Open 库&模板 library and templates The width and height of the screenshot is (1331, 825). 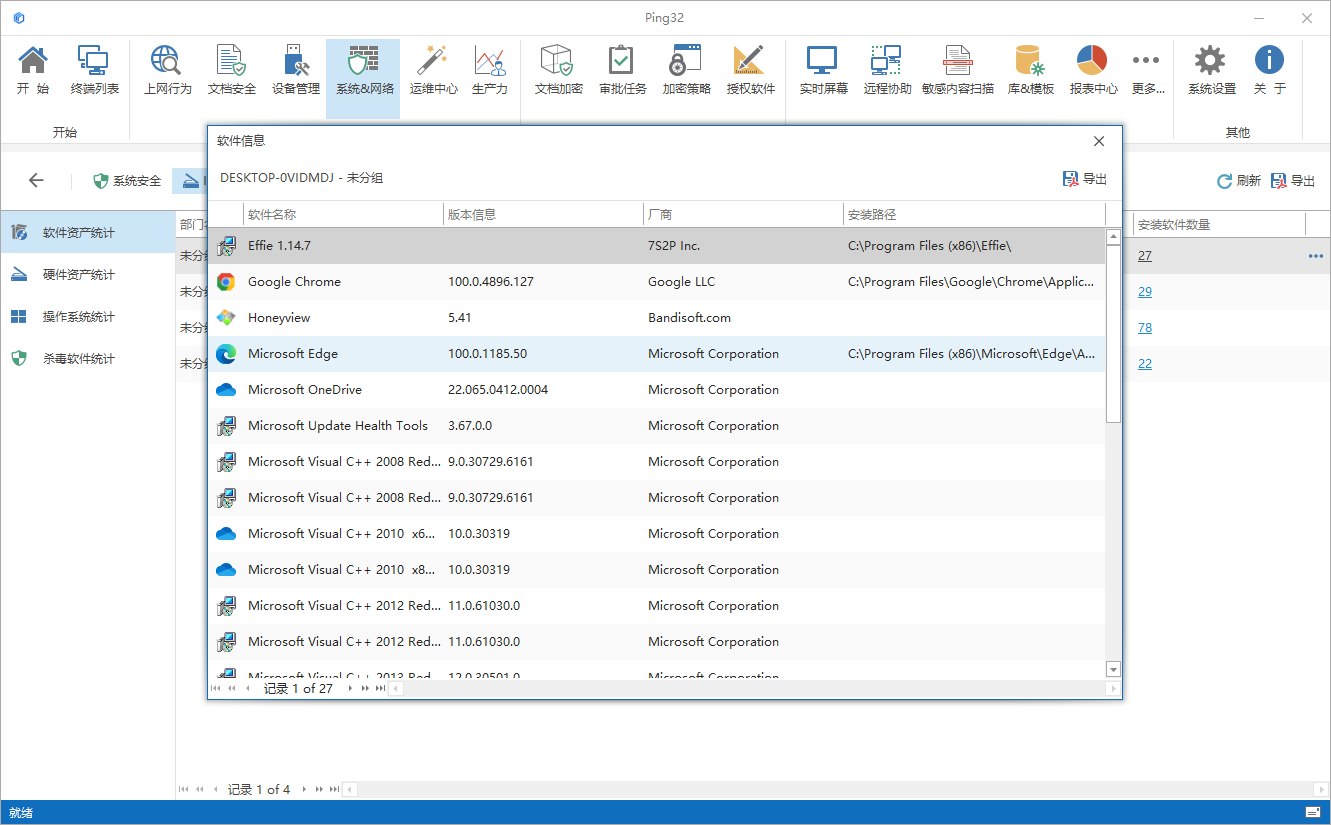tap(1030, 70)
